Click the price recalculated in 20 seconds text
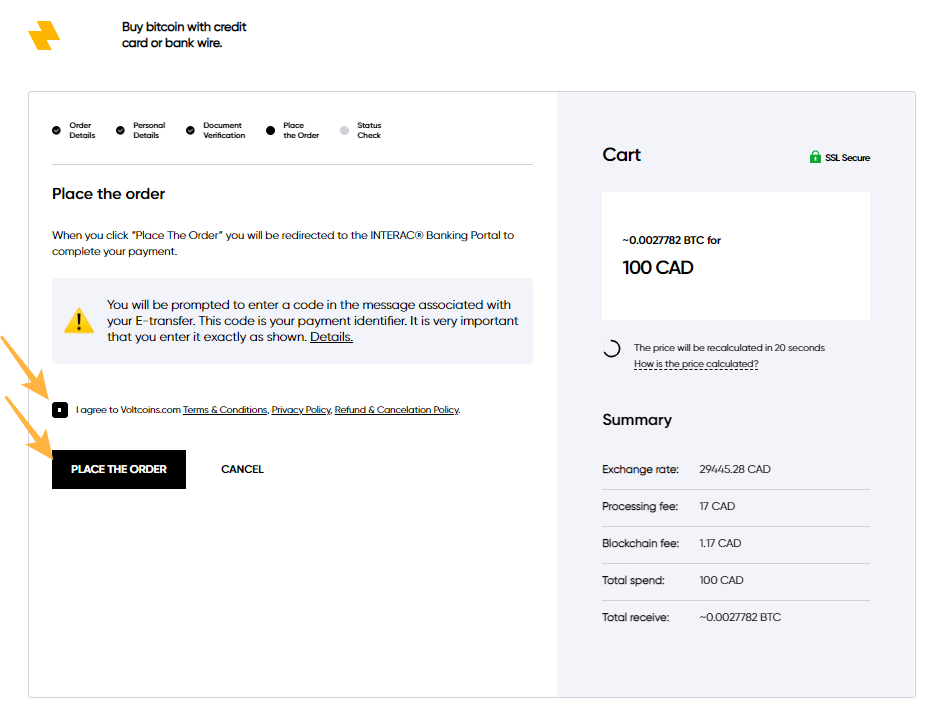This screenshot has height=709, width=926. click(x=729, y=348)
